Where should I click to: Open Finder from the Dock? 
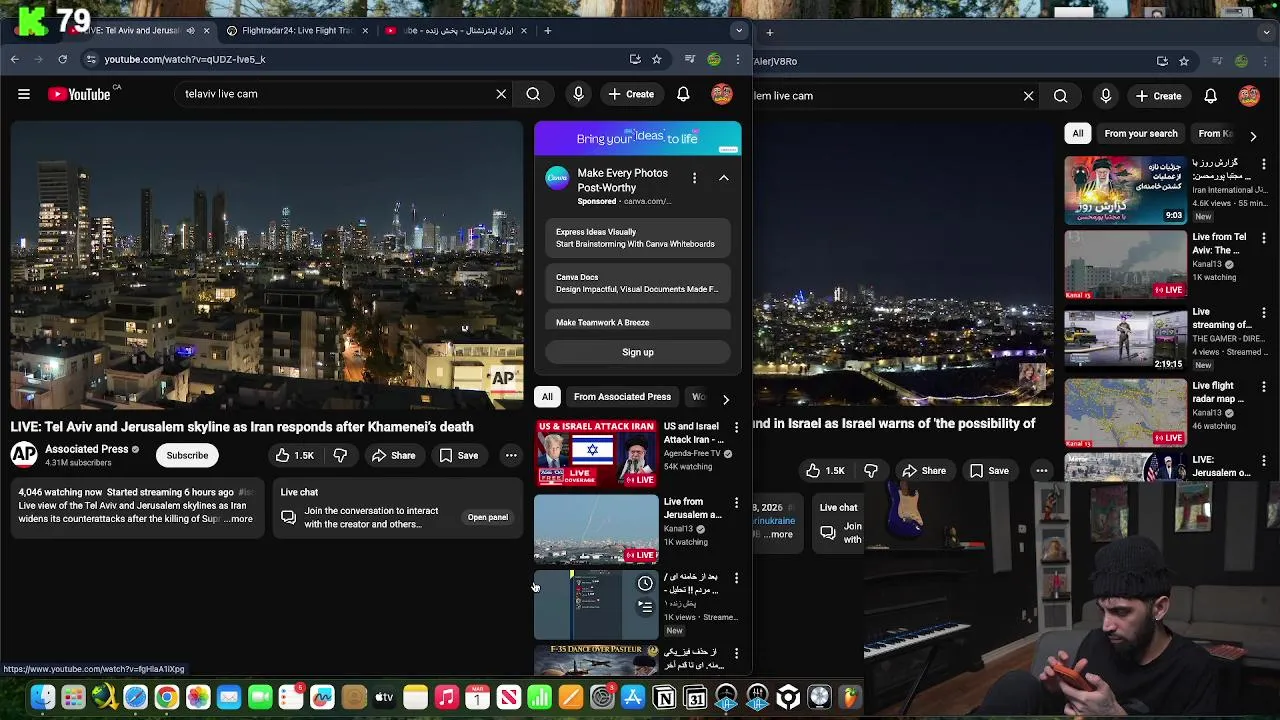pos(42,697)
